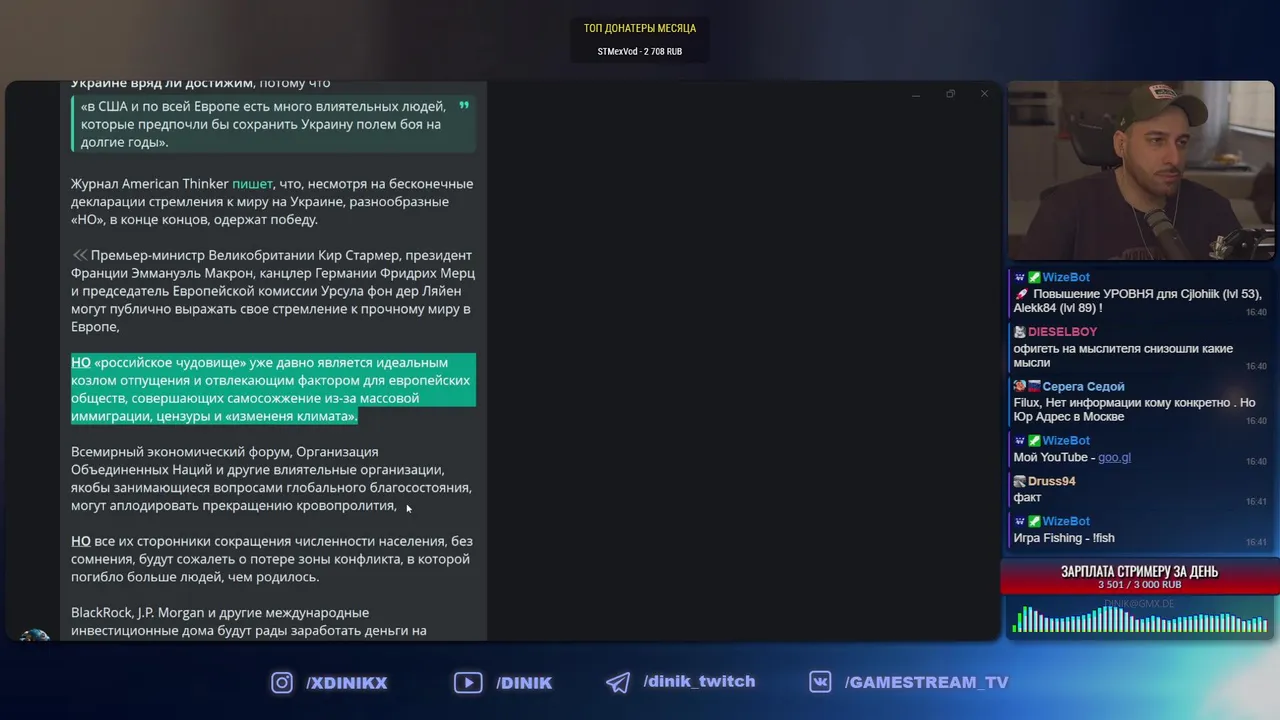Open the green «пишет» hyperlink

(252, 184)
